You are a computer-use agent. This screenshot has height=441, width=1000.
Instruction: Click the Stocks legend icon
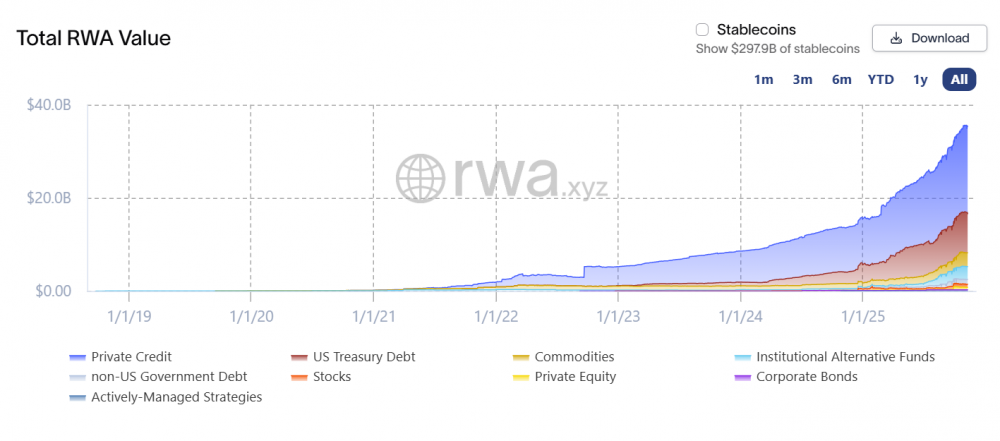pyautogui.click(x=299, y=377)
